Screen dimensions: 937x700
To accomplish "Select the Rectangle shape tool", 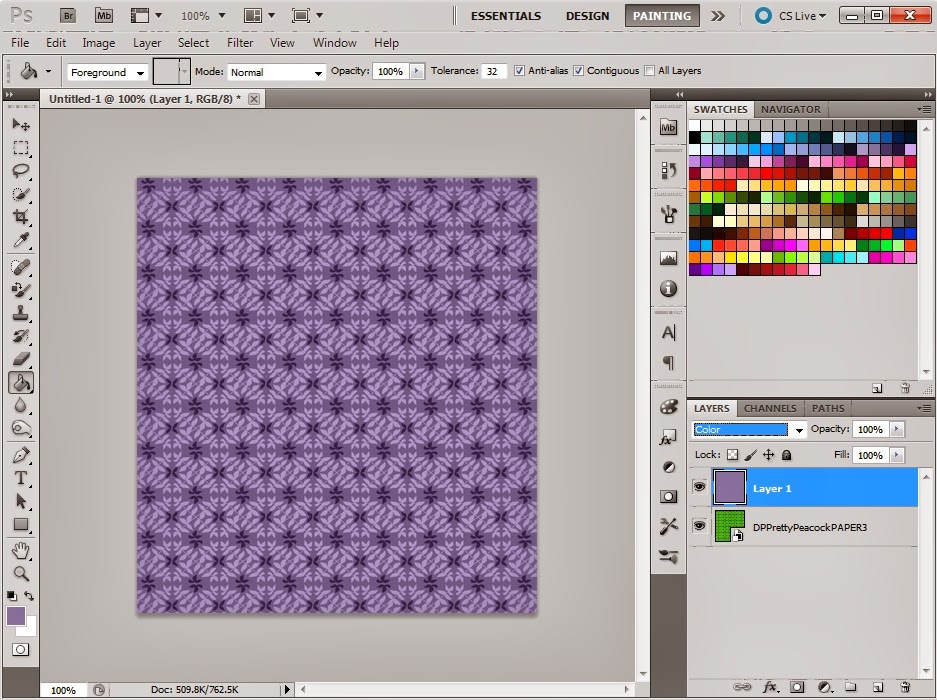I will pos(21,524).
